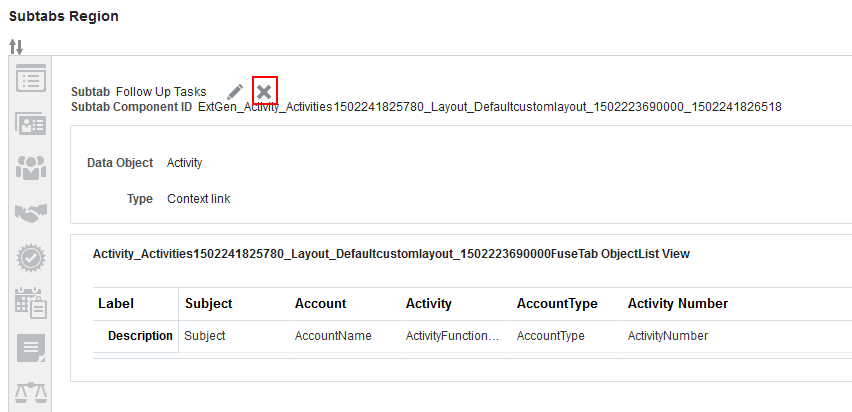The width and height of the screenshot is (852, 412).
Task: Select the calendar activities subtab icon
Action: coord(32,302)
